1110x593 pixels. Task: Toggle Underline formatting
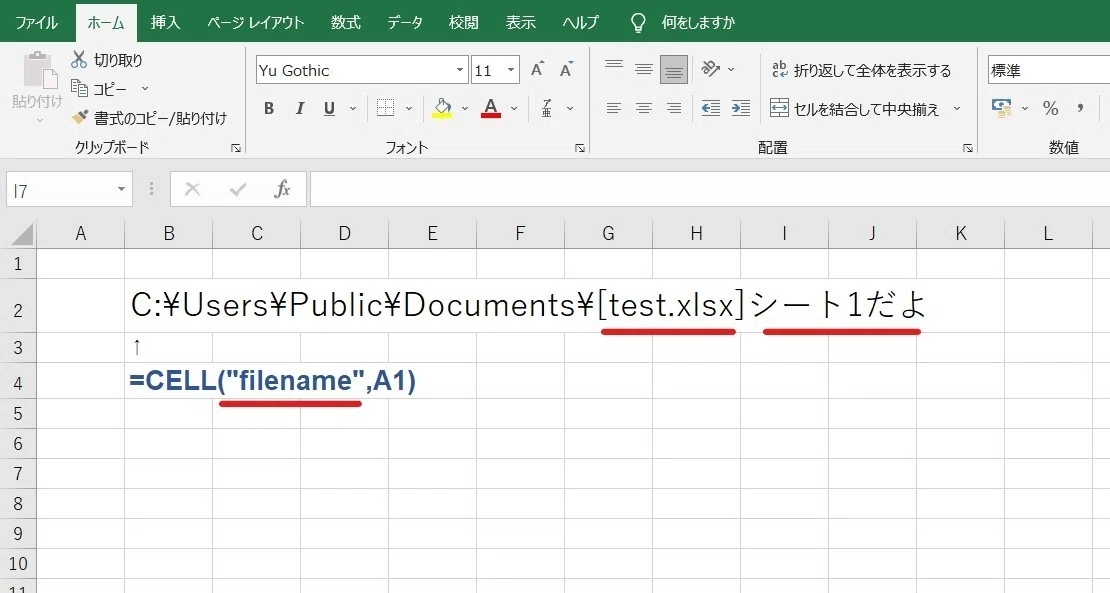pos(329,108)
